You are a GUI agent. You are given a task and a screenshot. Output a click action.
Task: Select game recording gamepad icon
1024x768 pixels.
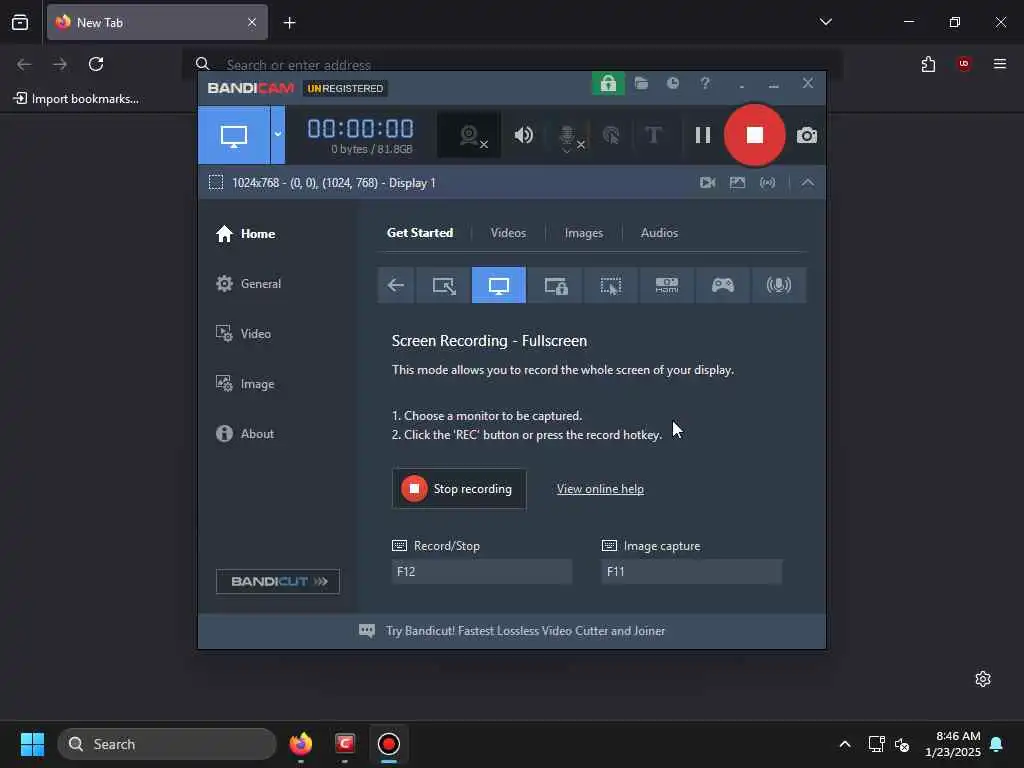tap(723, 285)
